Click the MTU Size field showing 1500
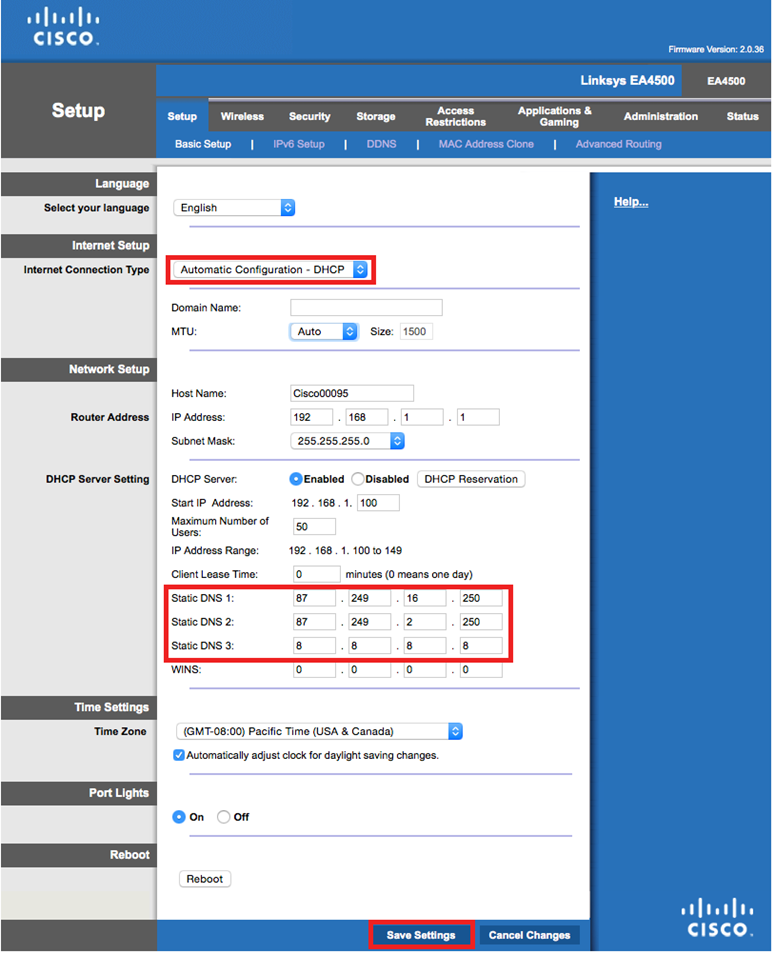The image size is (775, 954). pos(417,332)
